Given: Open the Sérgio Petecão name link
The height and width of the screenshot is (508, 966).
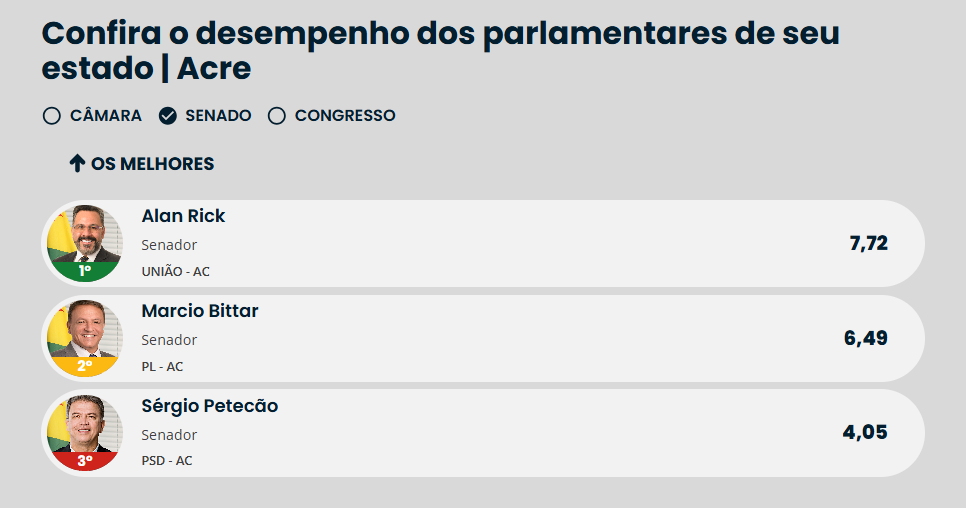Looking at the screenshot, I should pyautogui.click(x=210, y=406).
